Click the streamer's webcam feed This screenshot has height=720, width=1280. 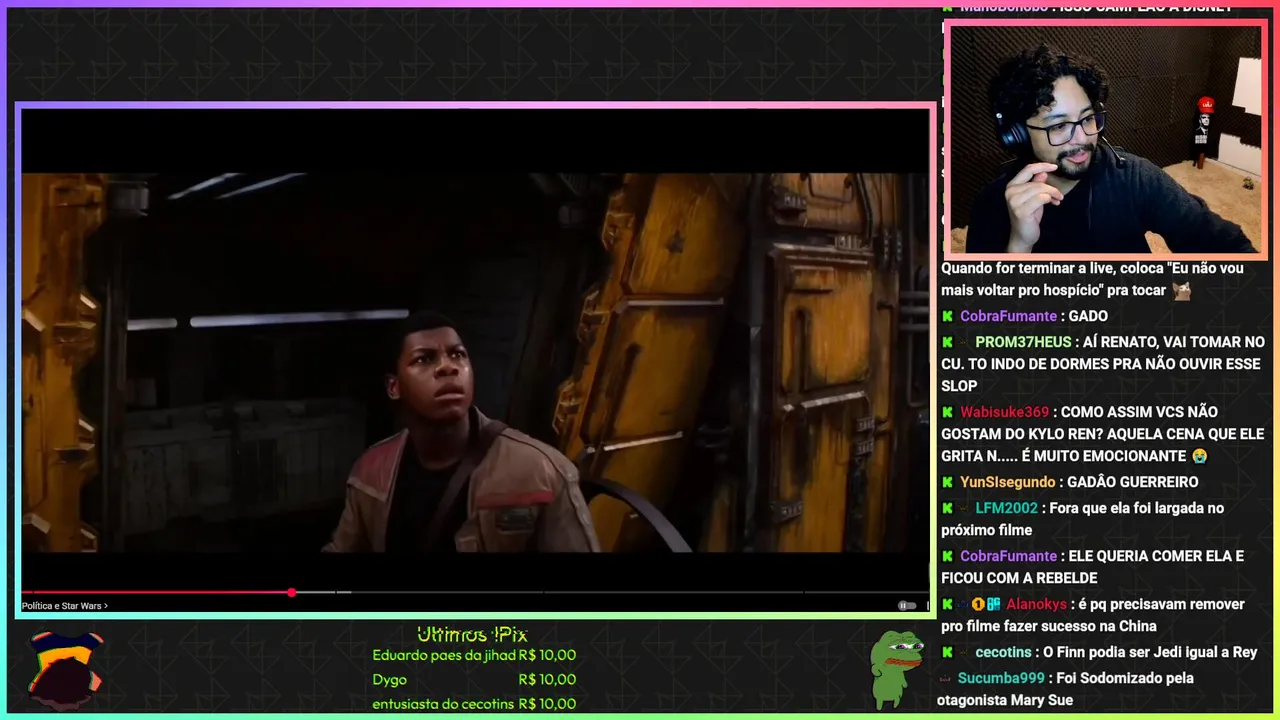pyautogui.click(x=1105, y=139)
